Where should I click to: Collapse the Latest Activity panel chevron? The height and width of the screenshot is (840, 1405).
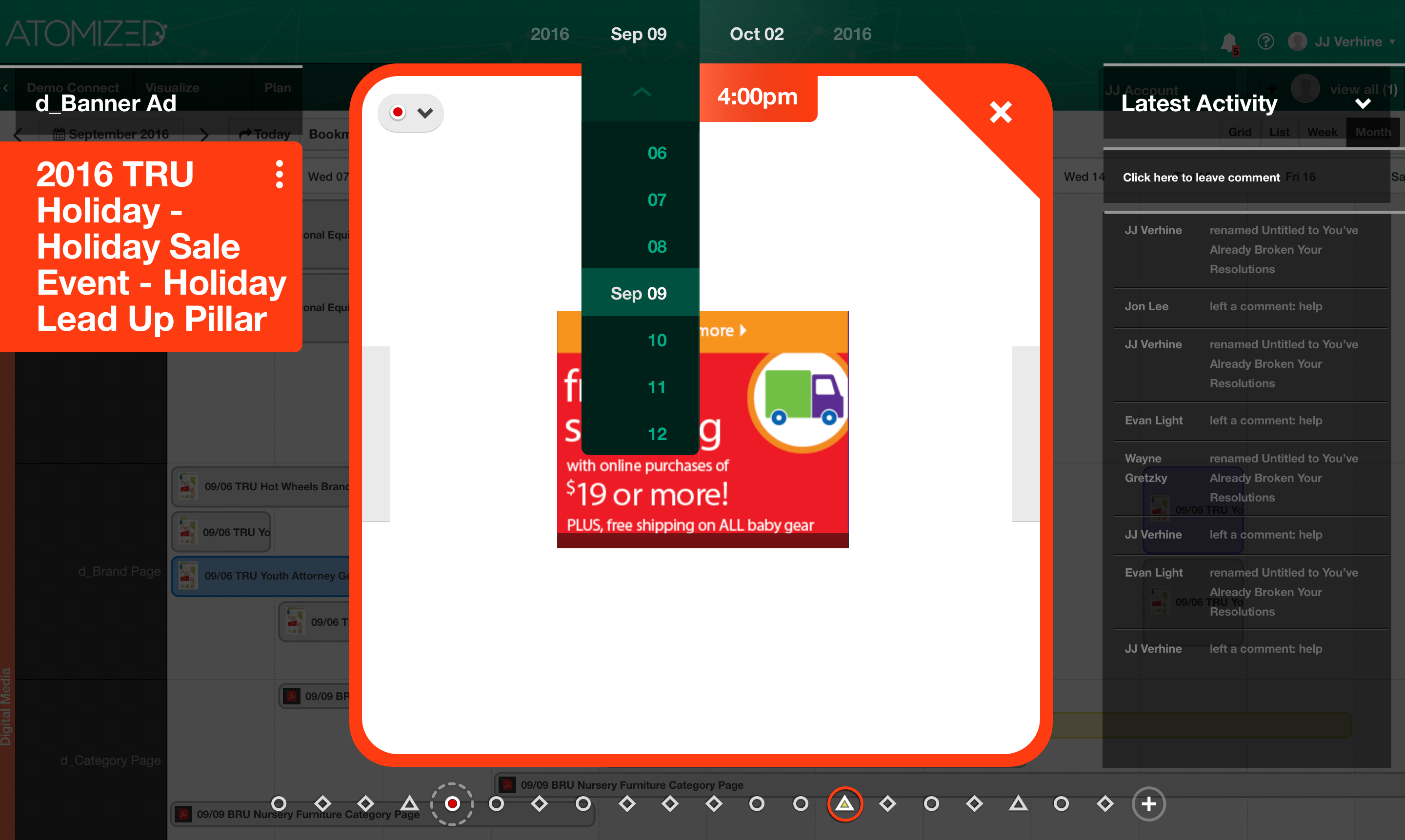pos(1363,103)
